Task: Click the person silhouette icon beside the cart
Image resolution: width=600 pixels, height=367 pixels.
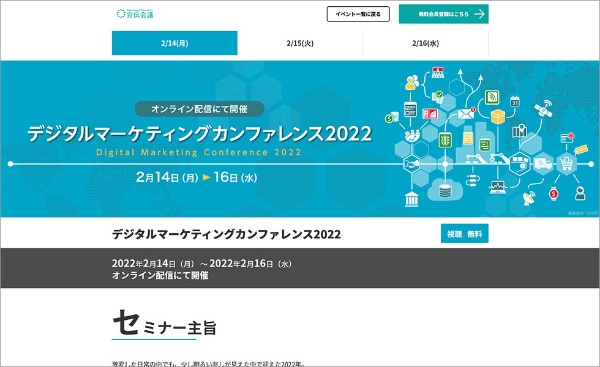Action: pos(580,193)
